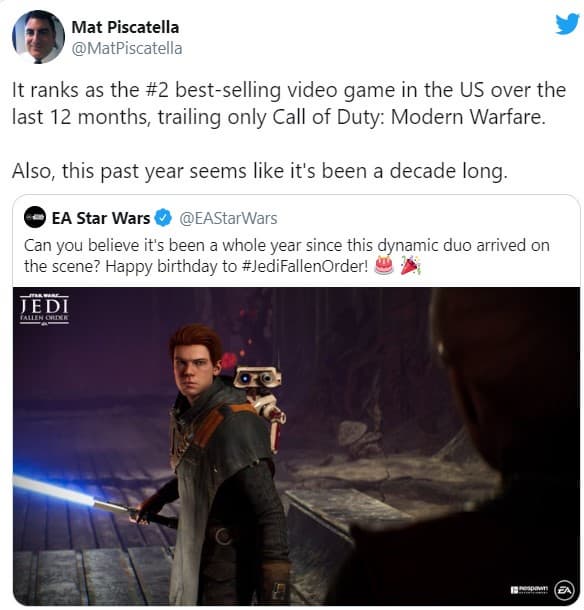Viewport: 584px width, 610px height.
Task: Open the Mat Piscatella display name
Action: (x=125, y=27)
